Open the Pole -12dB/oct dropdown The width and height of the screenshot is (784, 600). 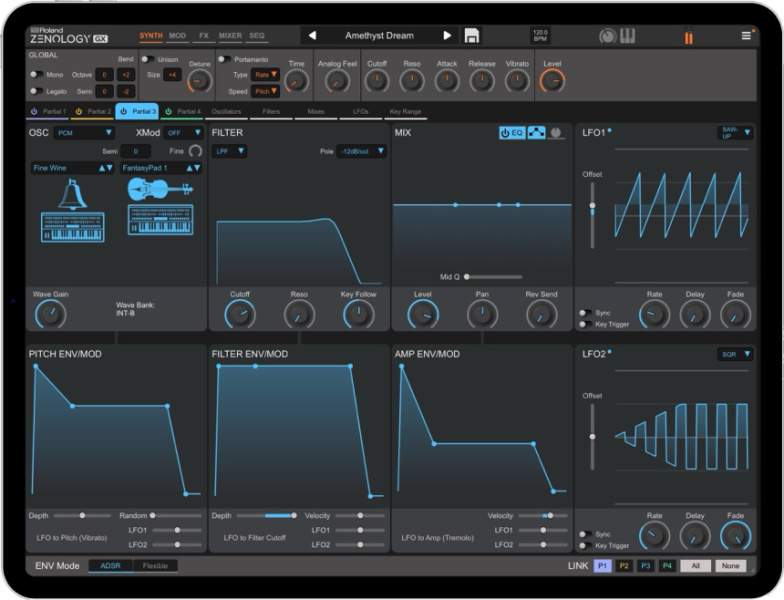[361, 151]
